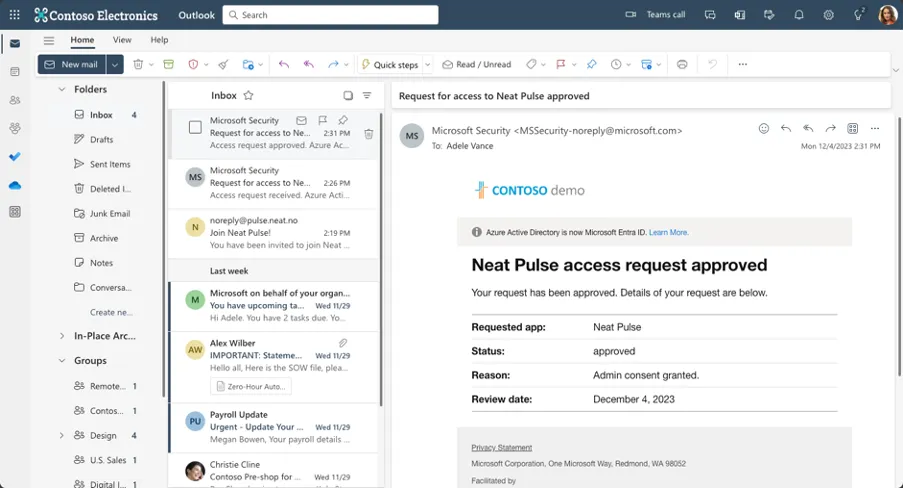The height and width of the screenshot is (488, 904).
Task: Toggle Read / Unread for message
Action: (x=476, y=64)
